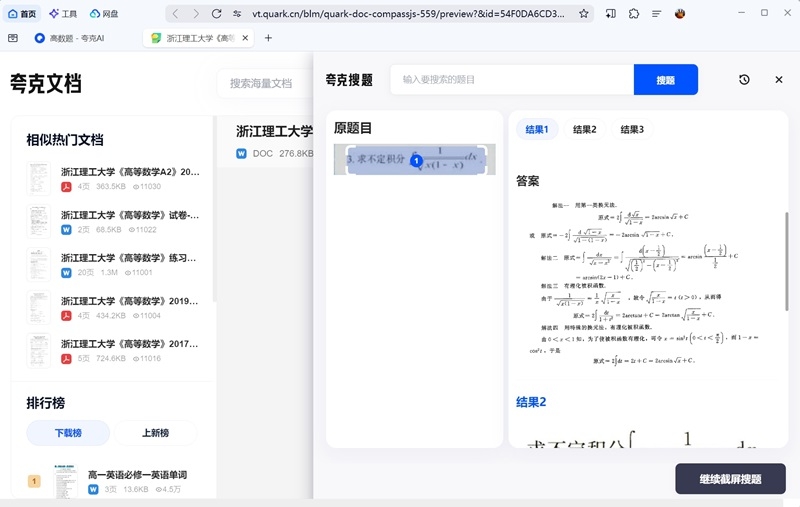Open the user profile avatar
Viewport: 800px width, 507px height.
pyautogui.click(x=680, y=14)
